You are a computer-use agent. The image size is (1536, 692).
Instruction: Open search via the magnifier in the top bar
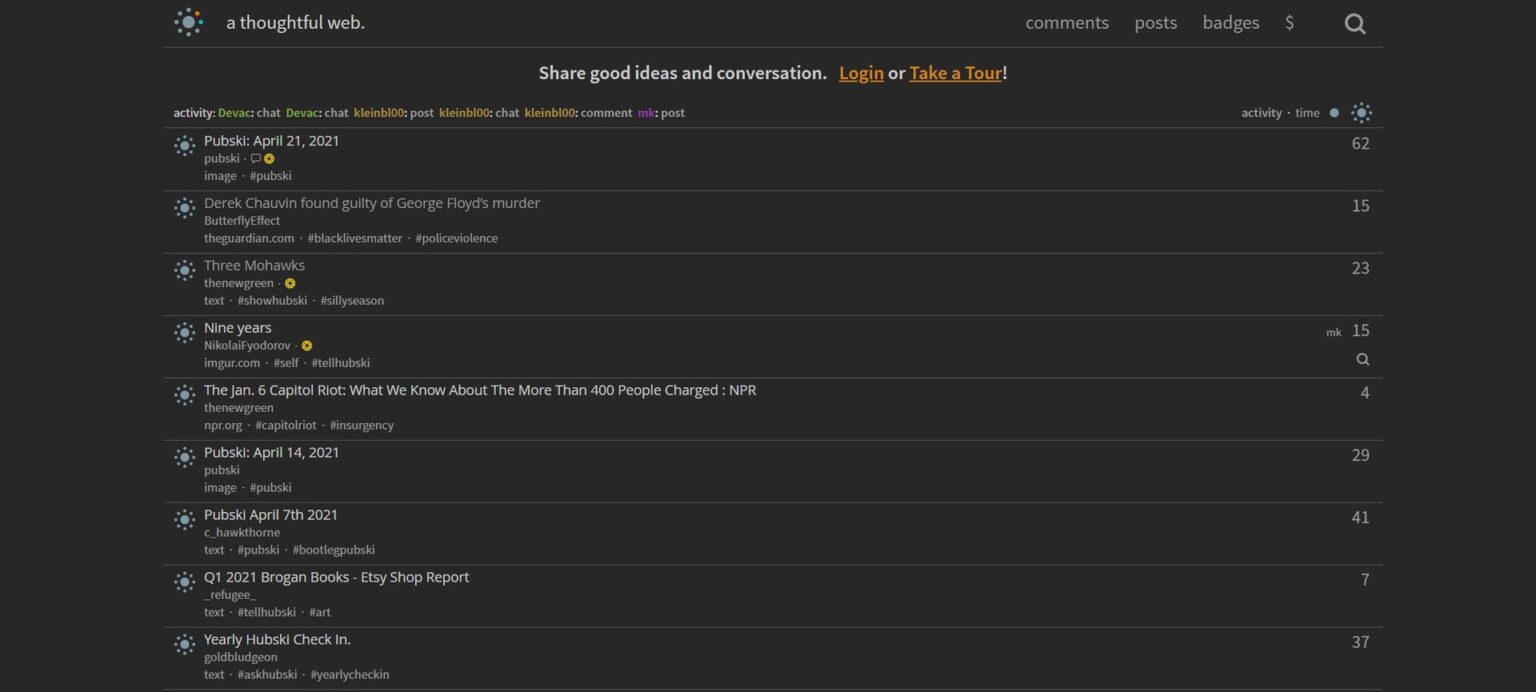(x=1354, y=22)
